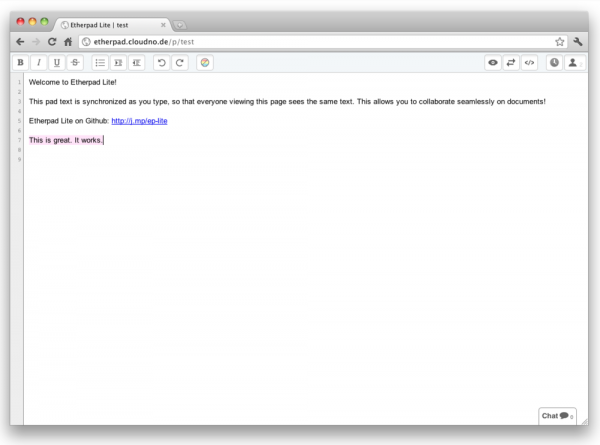Open embed pad code icon
This screenshot has height=445, width=600.
(x=529, y=62)
